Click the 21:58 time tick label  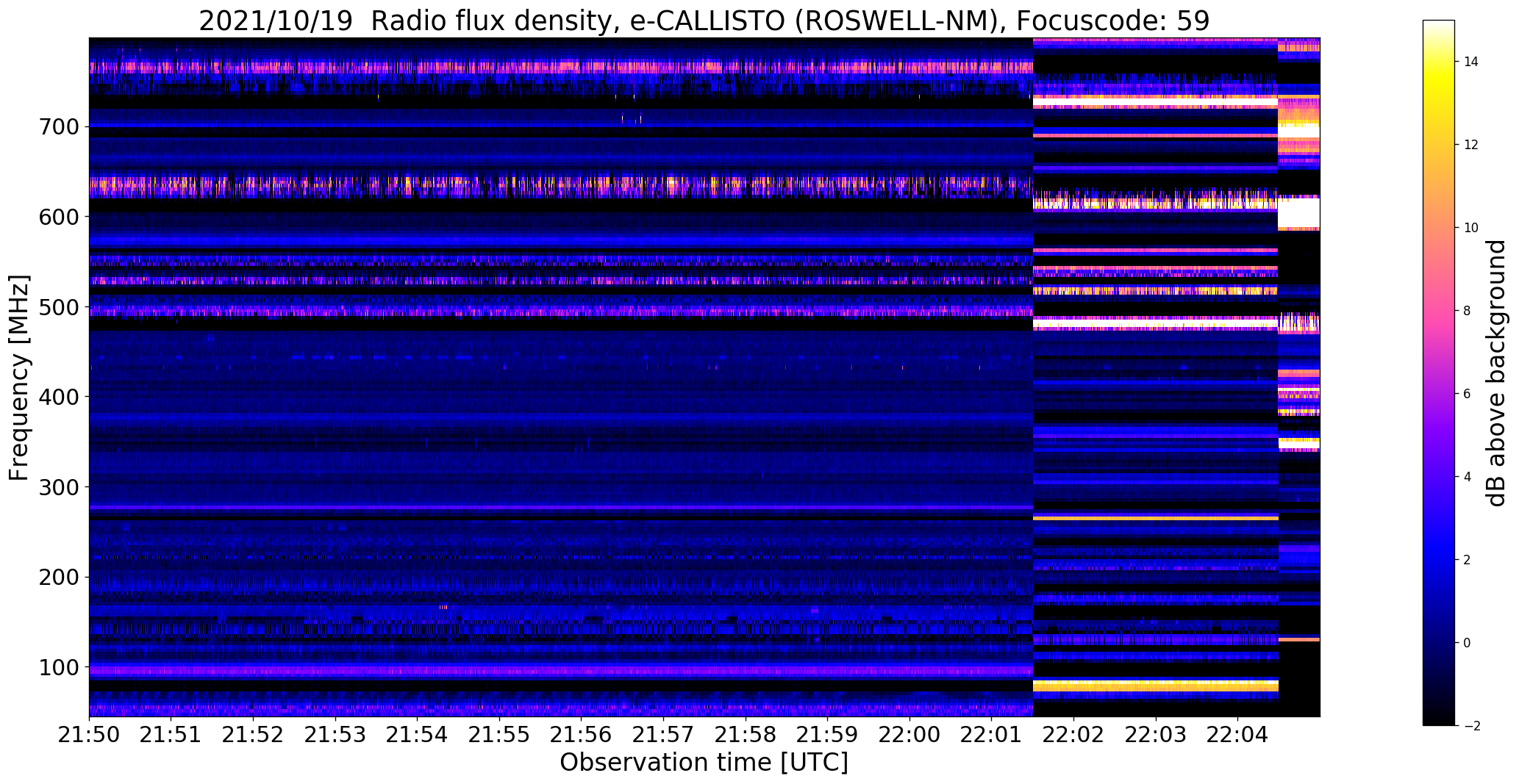tap(745, 734)
